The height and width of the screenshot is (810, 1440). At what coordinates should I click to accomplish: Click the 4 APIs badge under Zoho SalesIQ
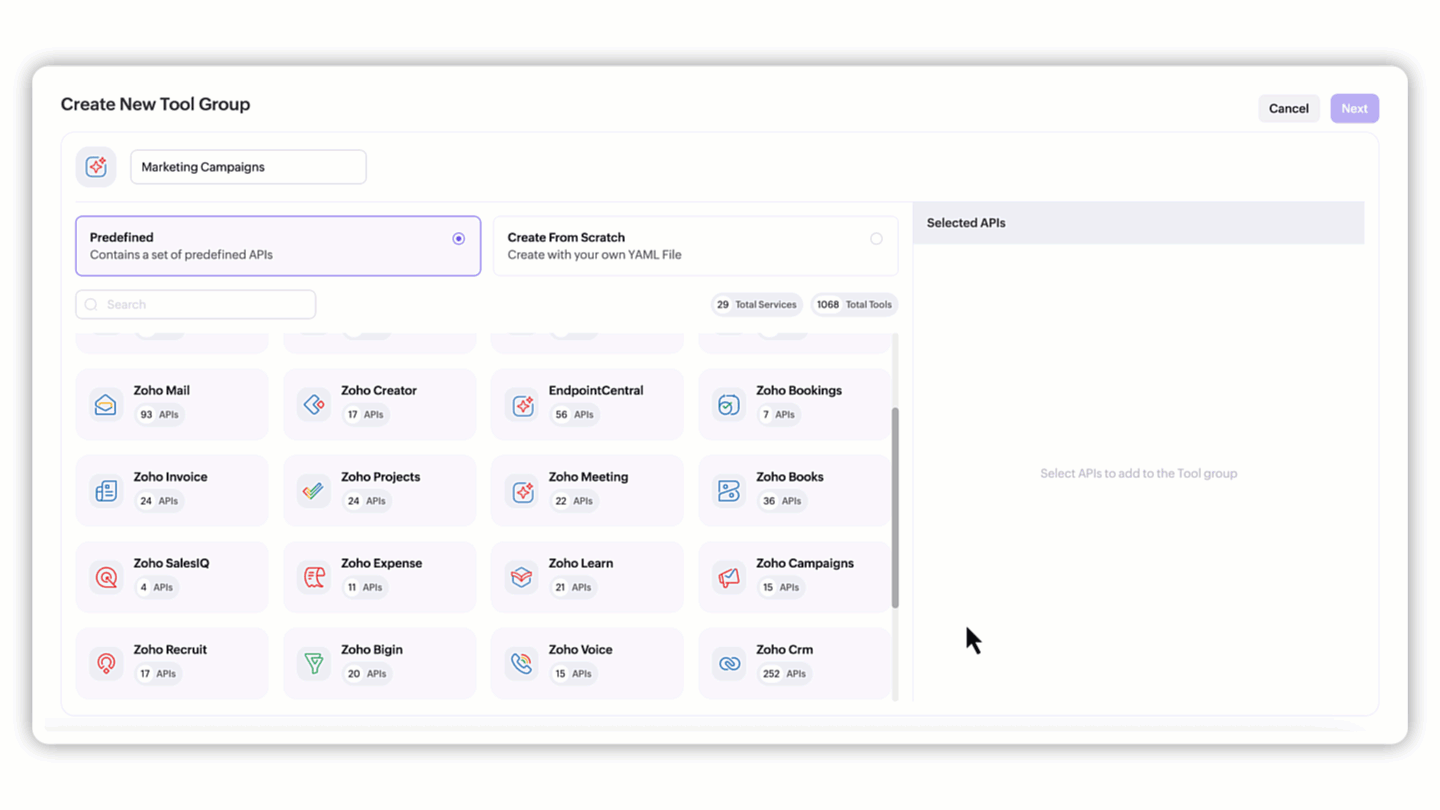click(157, 587)
